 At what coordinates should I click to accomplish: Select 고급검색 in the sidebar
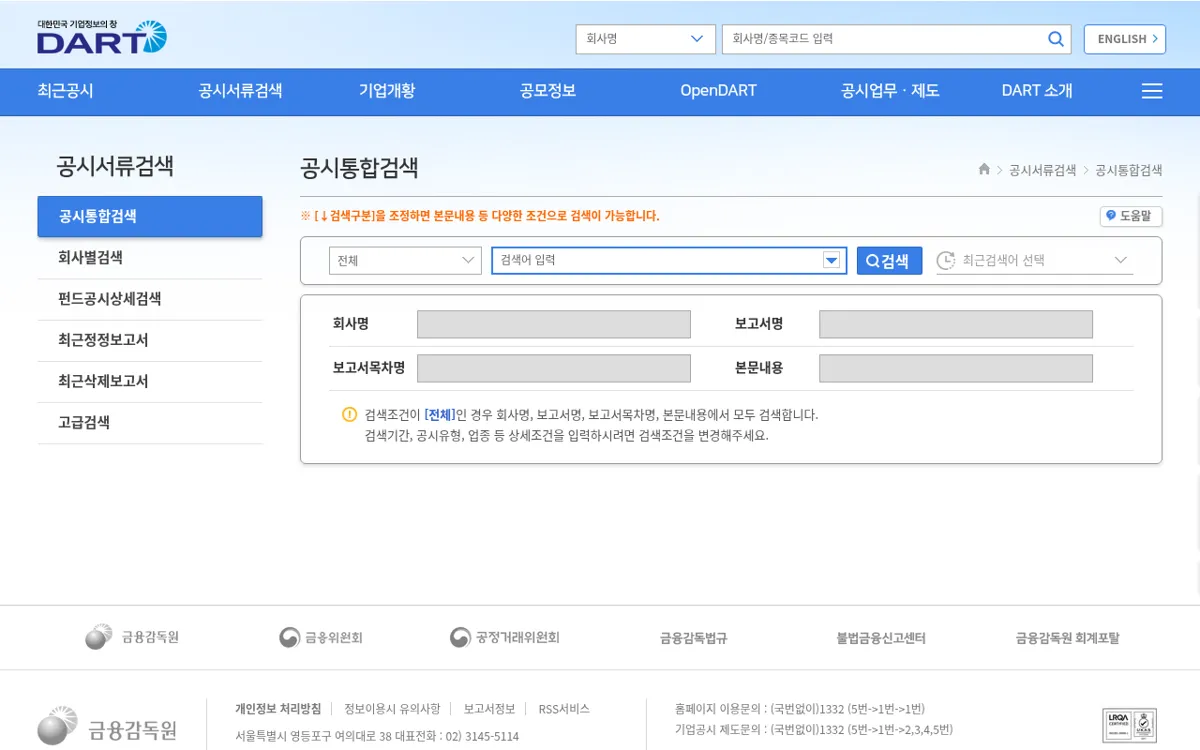150,423
